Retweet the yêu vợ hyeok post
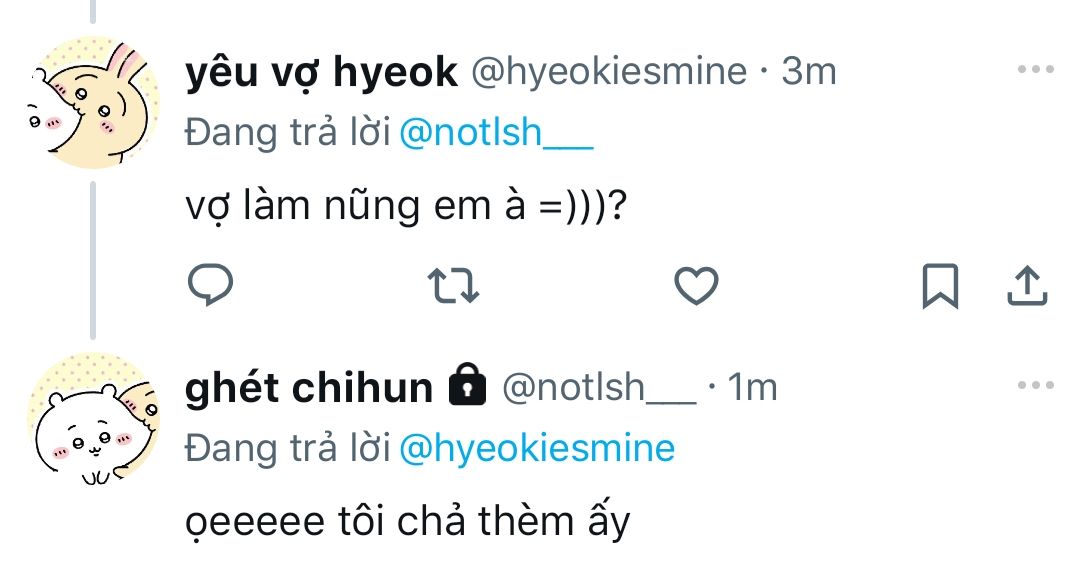The width and height of the screenshot is (1080, 568). (454, 287)
